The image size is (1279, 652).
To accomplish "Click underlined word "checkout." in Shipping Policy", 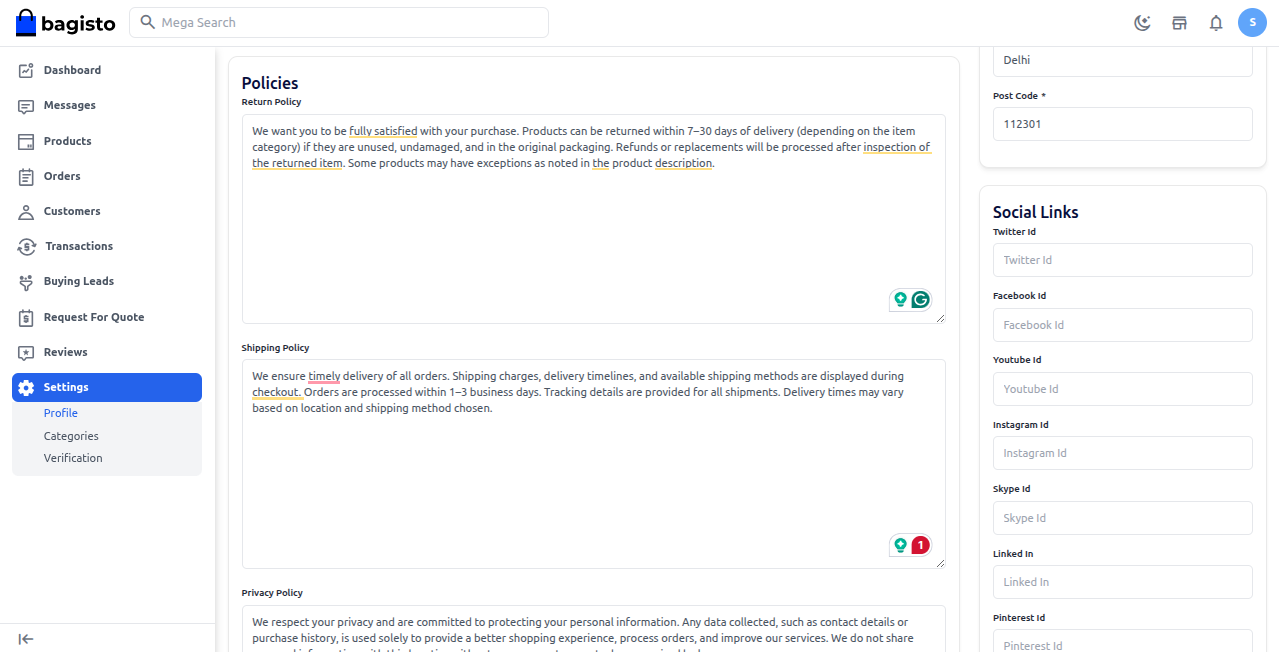I will point(277,392).
